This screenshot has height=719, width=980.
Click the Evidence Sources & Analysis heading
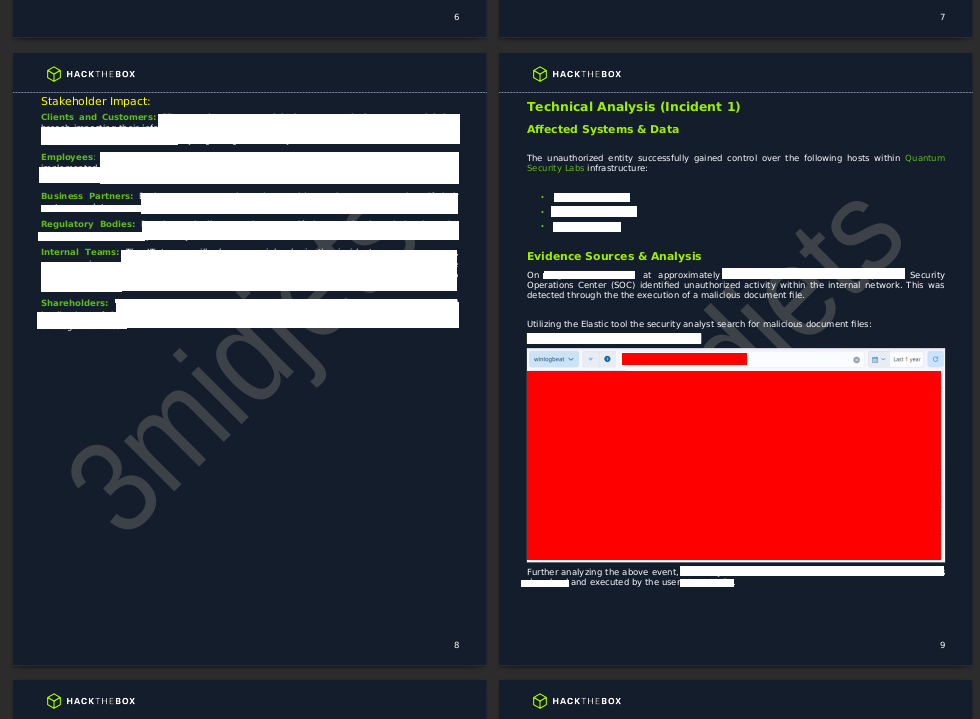click(x=614, y=257)
